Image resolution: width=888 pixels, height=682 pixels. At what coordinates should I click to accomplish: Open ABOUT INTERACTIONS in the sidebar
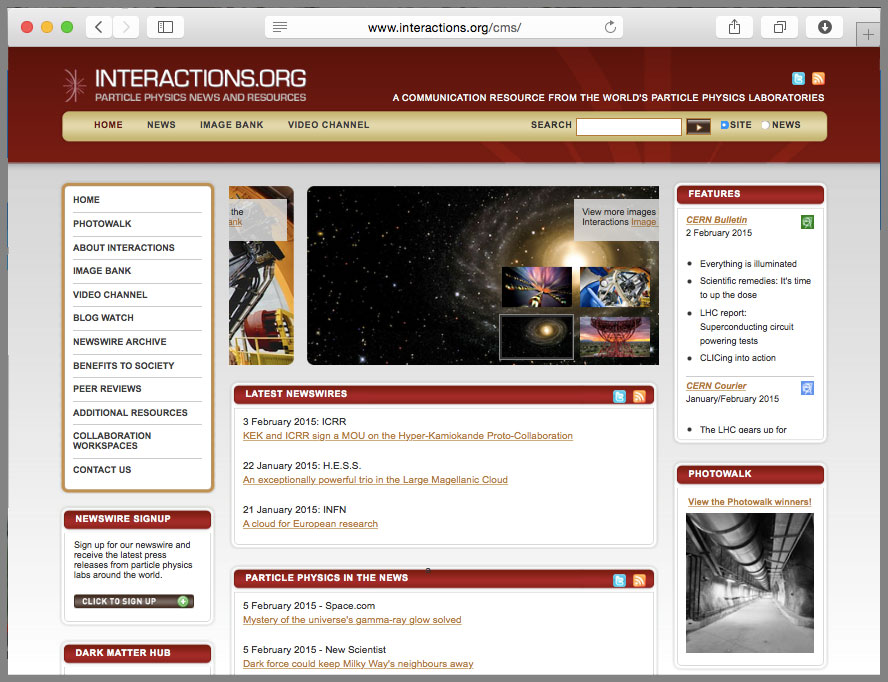(123, 248)
